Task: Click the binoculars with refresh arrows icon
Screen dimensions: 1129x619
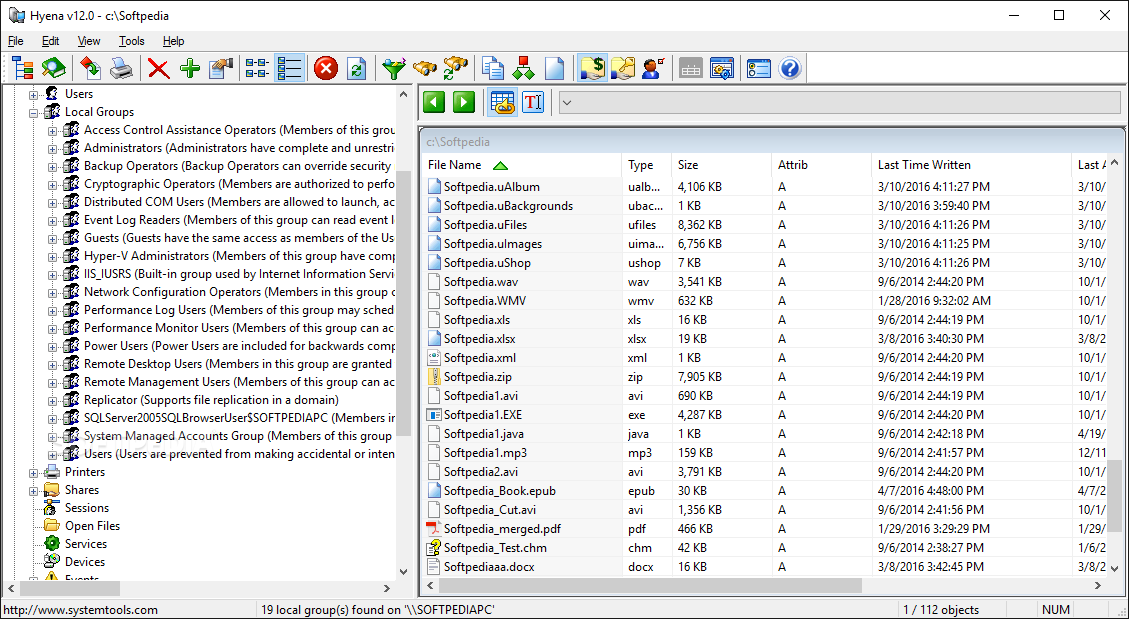Action: click(x=456, y=68)
